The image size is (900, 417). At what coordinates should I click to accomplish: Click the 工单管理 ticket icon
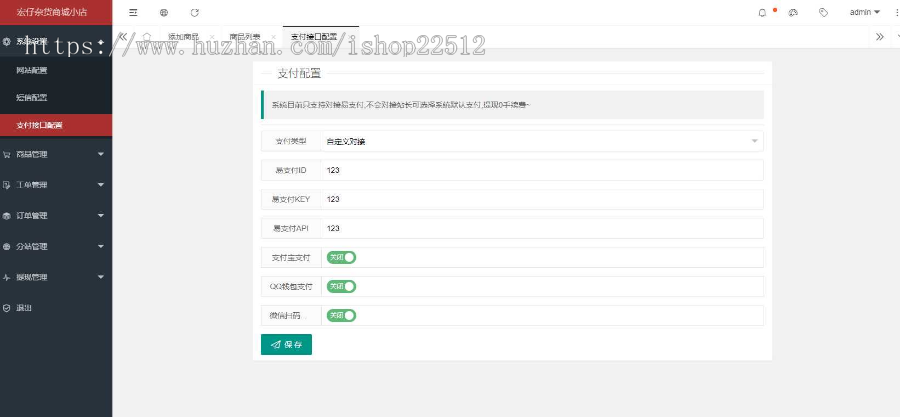[7, 185]
